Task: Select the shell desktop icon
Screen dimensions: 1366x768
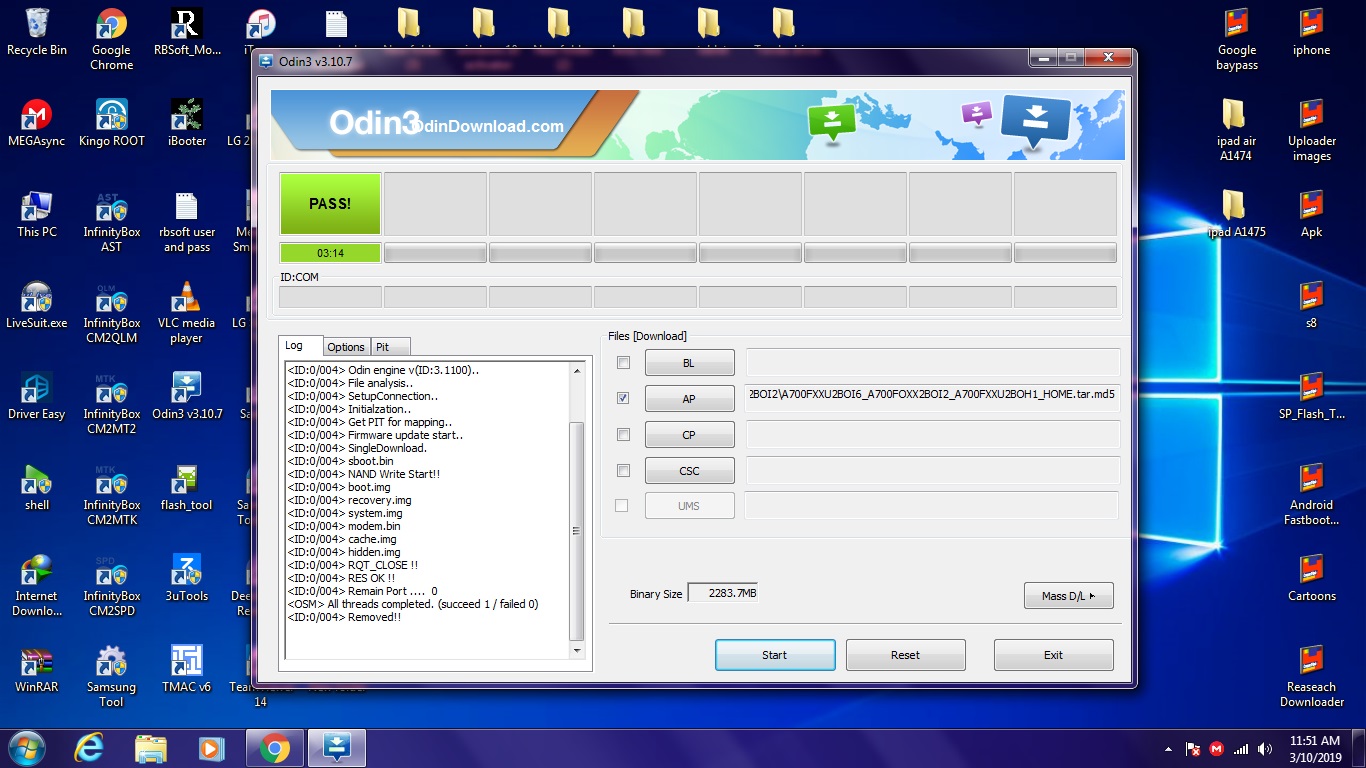Action: coord(37,487)
